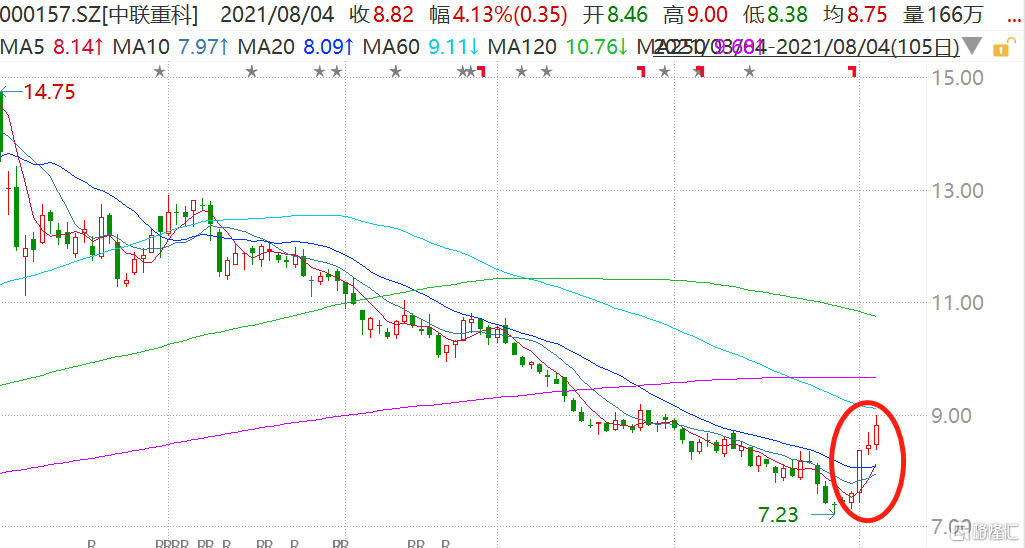The image size is (1025, 548).
Task: Select the MA5 8.14 indicator label
Action: click(x=52, y=46)
